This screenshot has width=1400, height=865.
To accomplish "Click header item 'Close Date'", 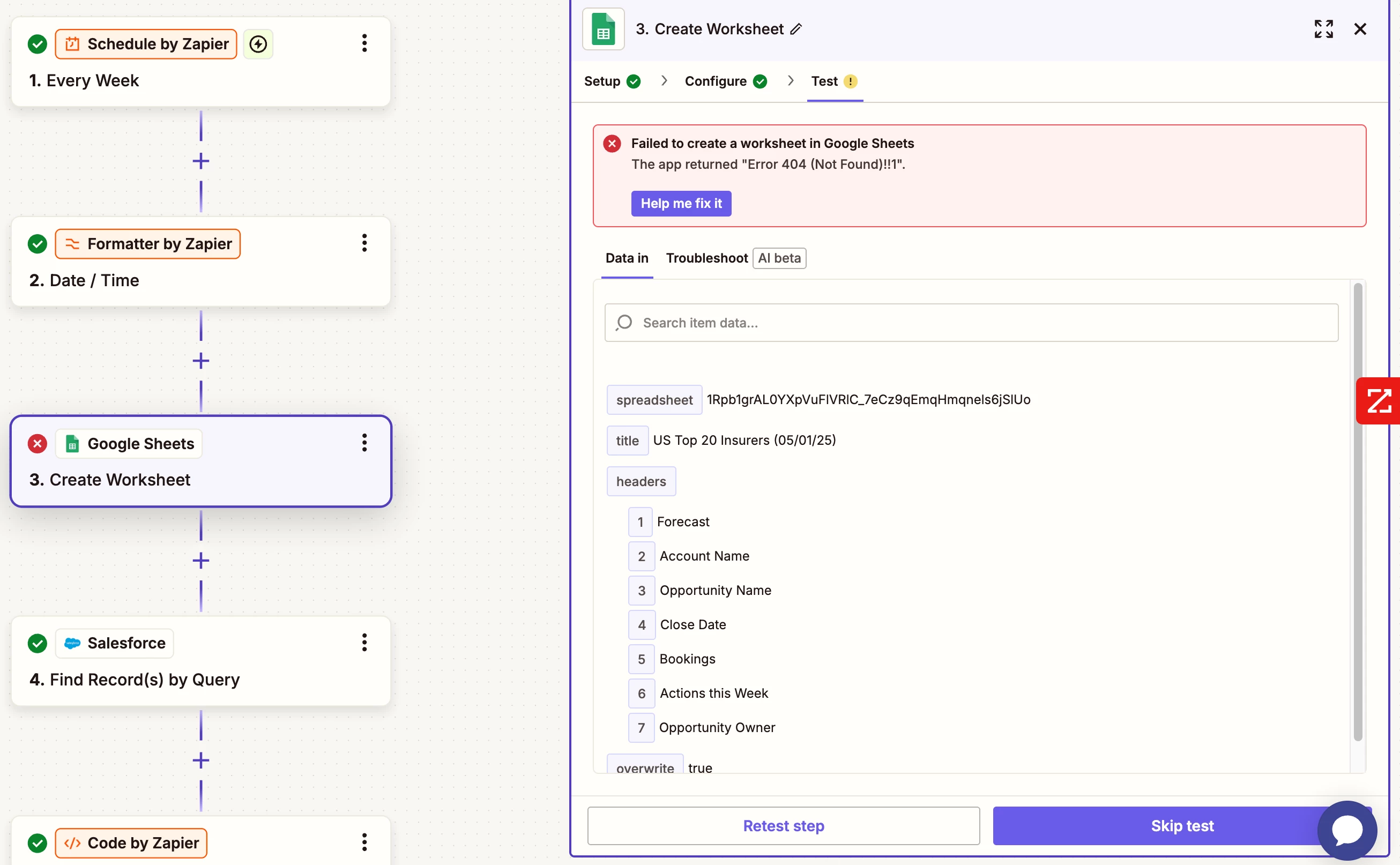I will coord(692,625).
